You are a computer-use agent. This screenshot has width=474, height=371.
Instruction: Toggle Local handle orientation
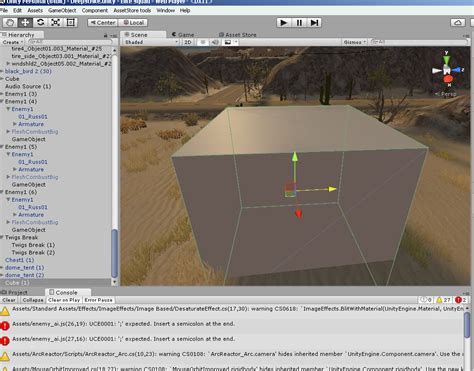133,23
